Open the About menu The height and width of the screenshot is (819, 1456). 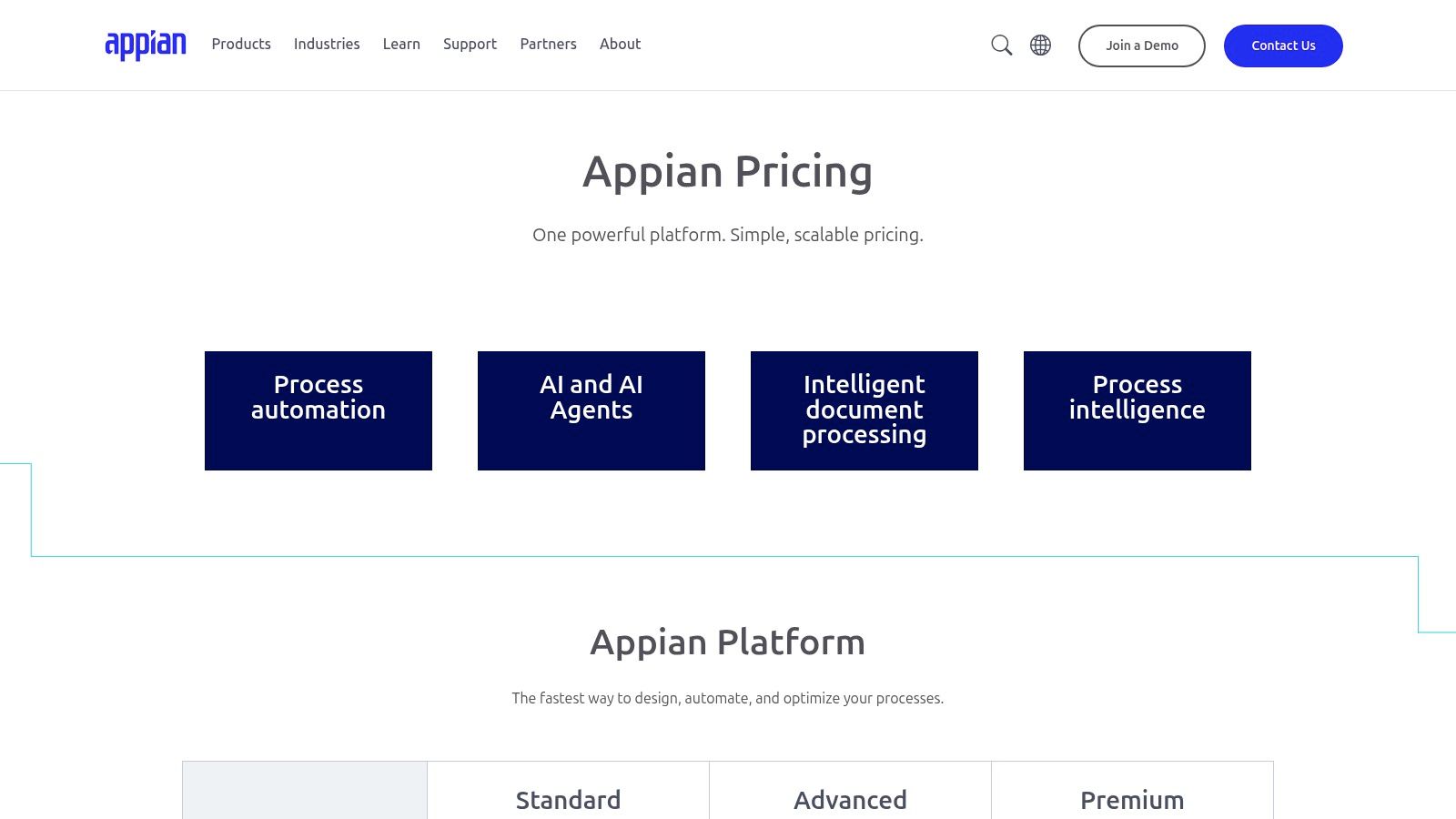pos(620,44)
